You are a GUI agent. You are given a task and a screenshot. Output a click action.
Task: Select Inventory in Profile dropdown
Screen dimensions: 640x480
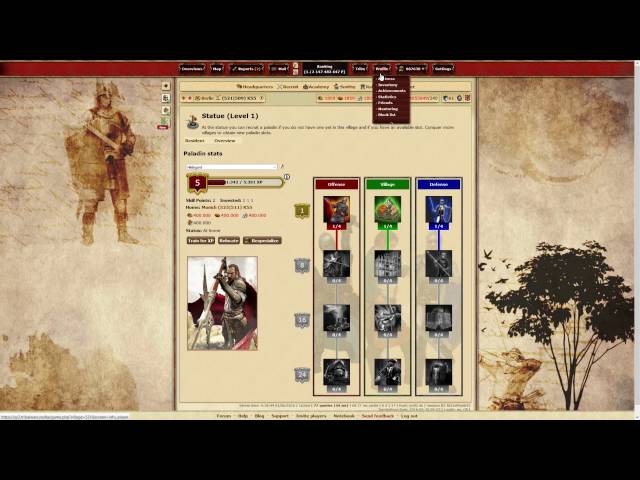point(387,85)
